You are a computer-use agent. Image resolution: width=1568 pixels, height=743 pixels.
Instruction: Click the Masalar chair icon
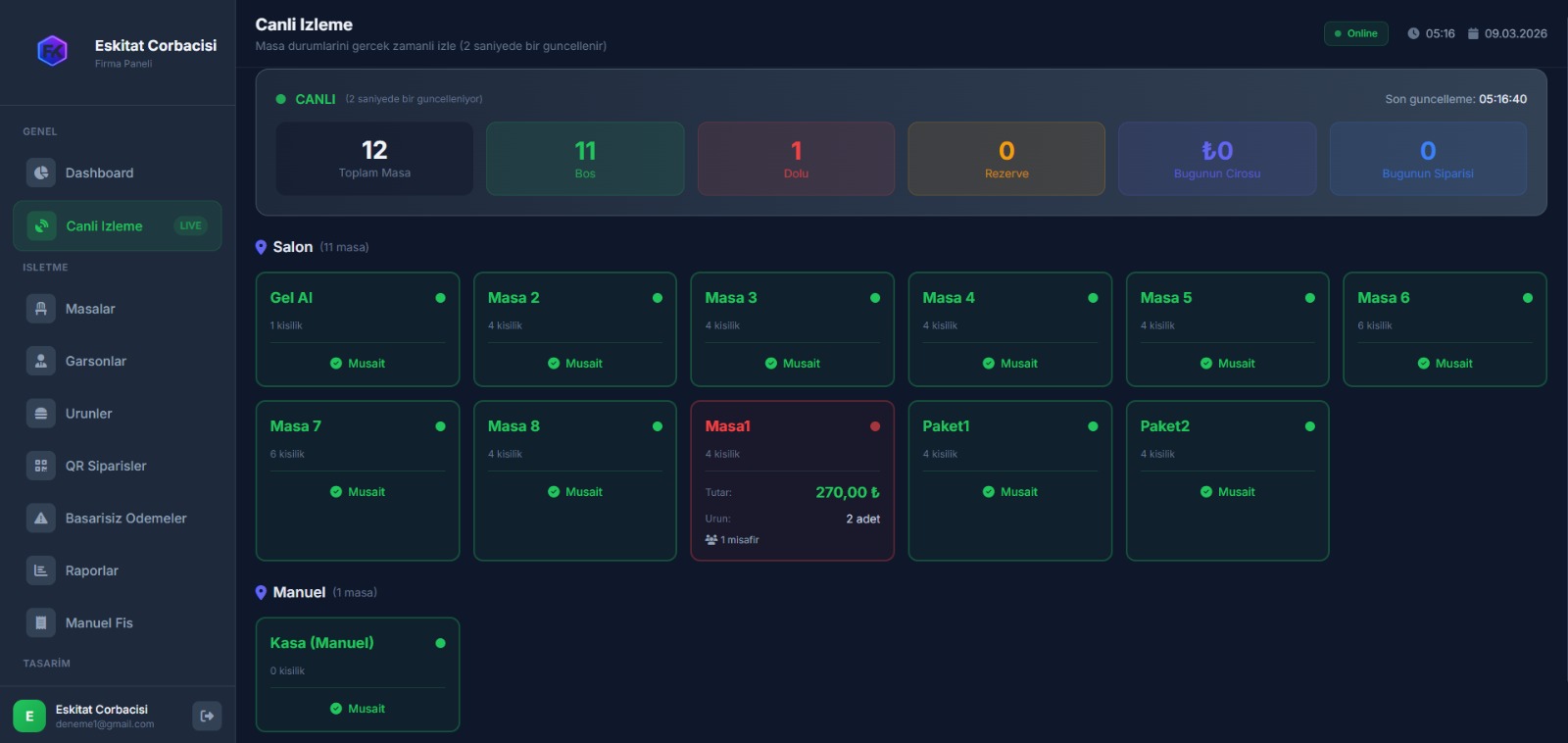[41, 309]
